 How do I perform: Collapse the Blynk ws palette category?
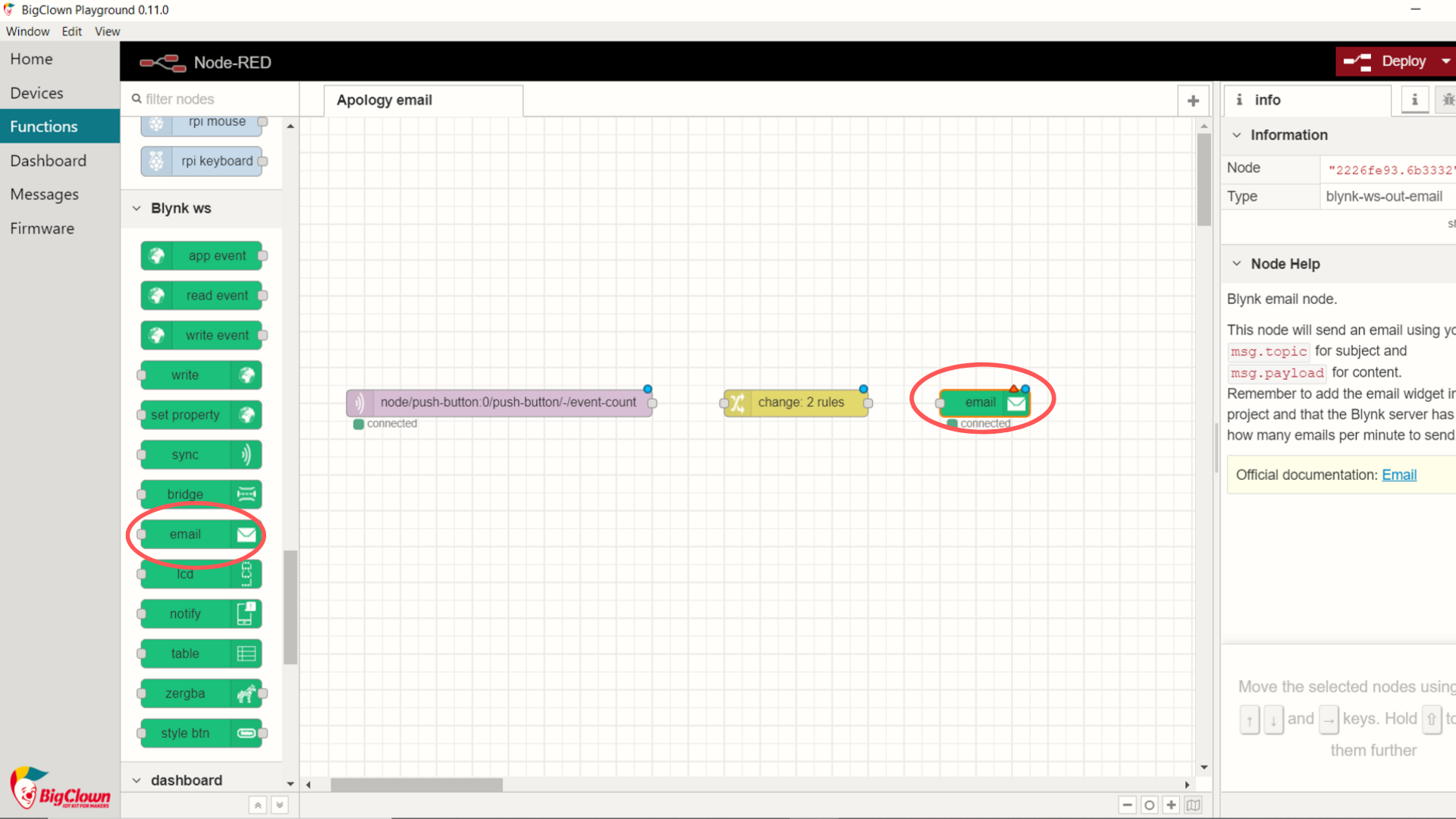[x=201, y=209]
